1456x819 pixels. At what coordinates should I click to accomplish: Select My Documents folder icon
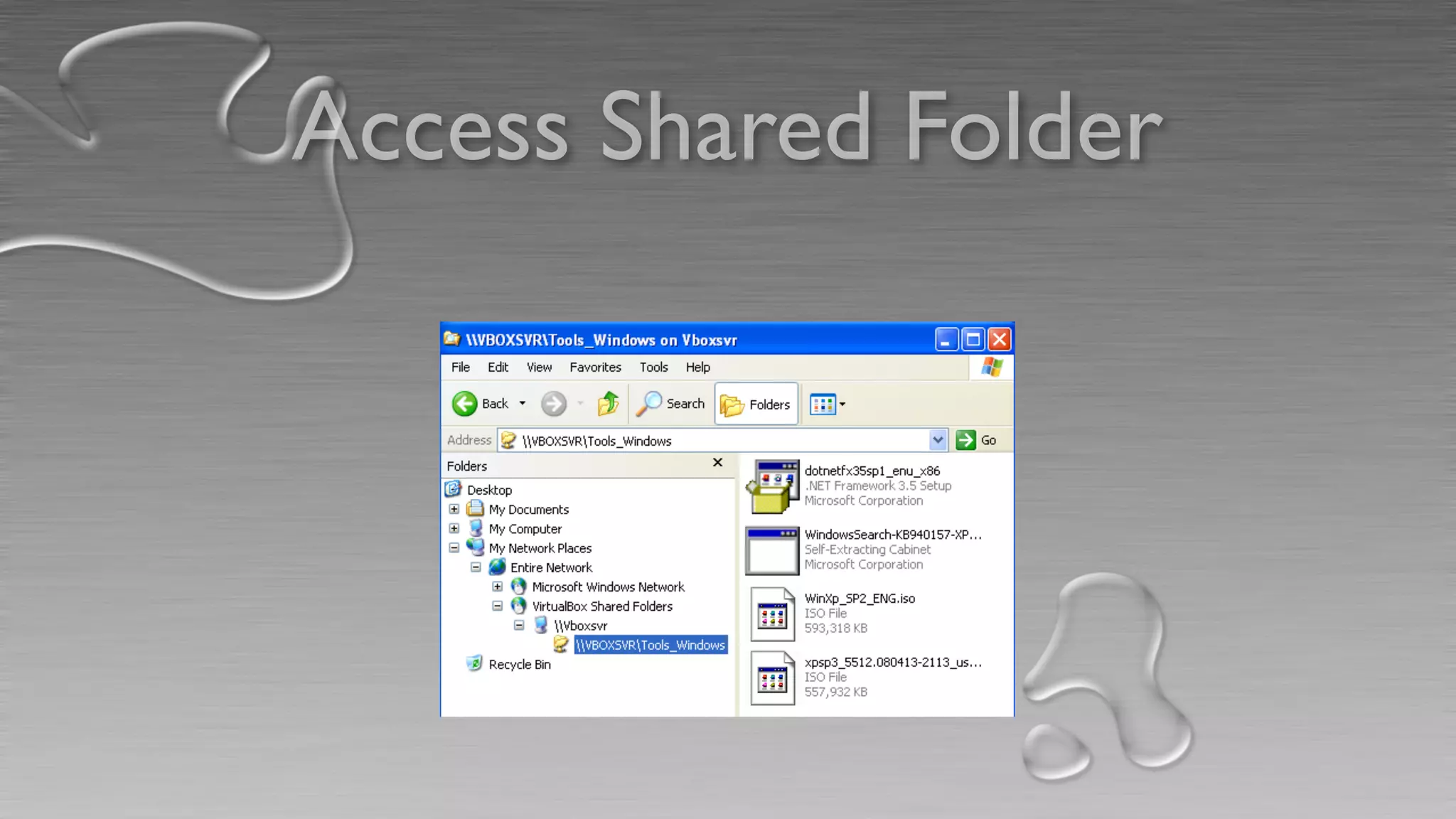[x=475, y=509]
